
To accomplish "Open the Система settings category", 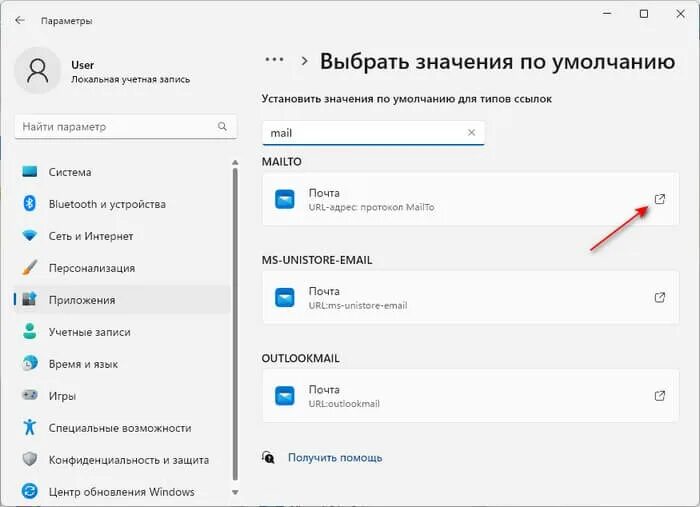I will tap(121, 172).
